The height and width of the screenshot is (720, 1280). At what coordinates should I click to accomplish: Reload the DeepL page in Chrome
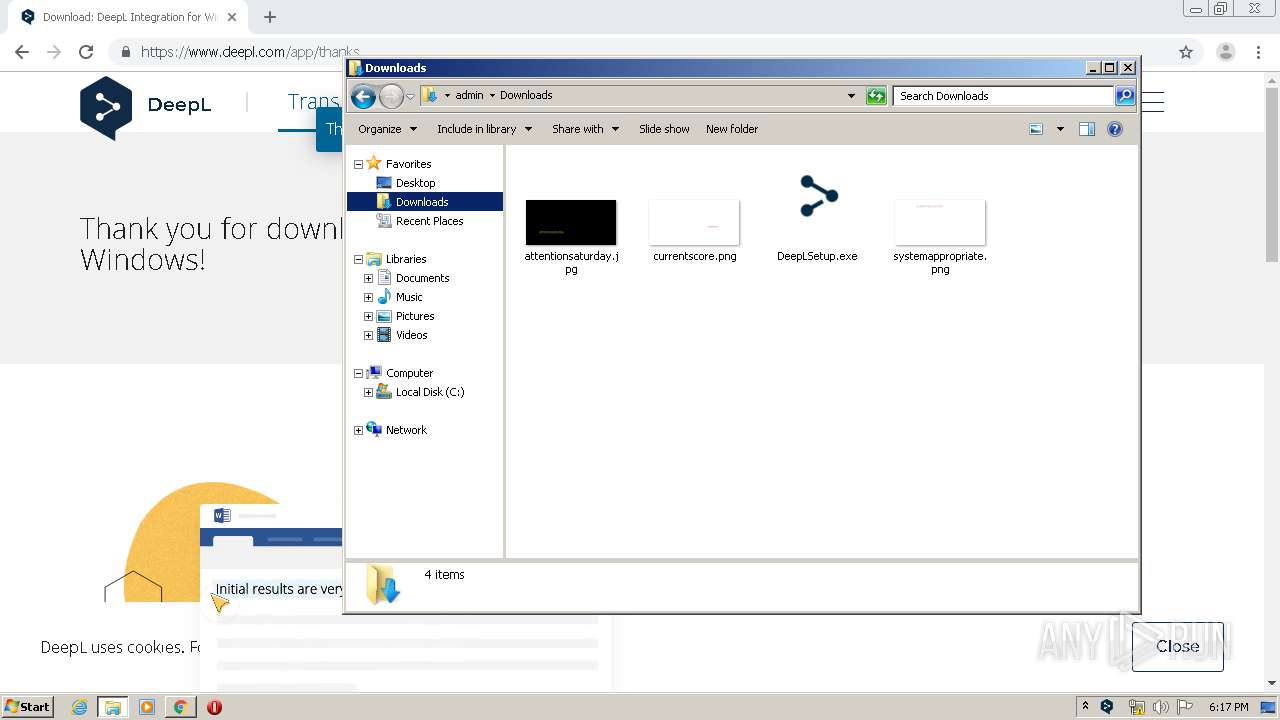86,52
